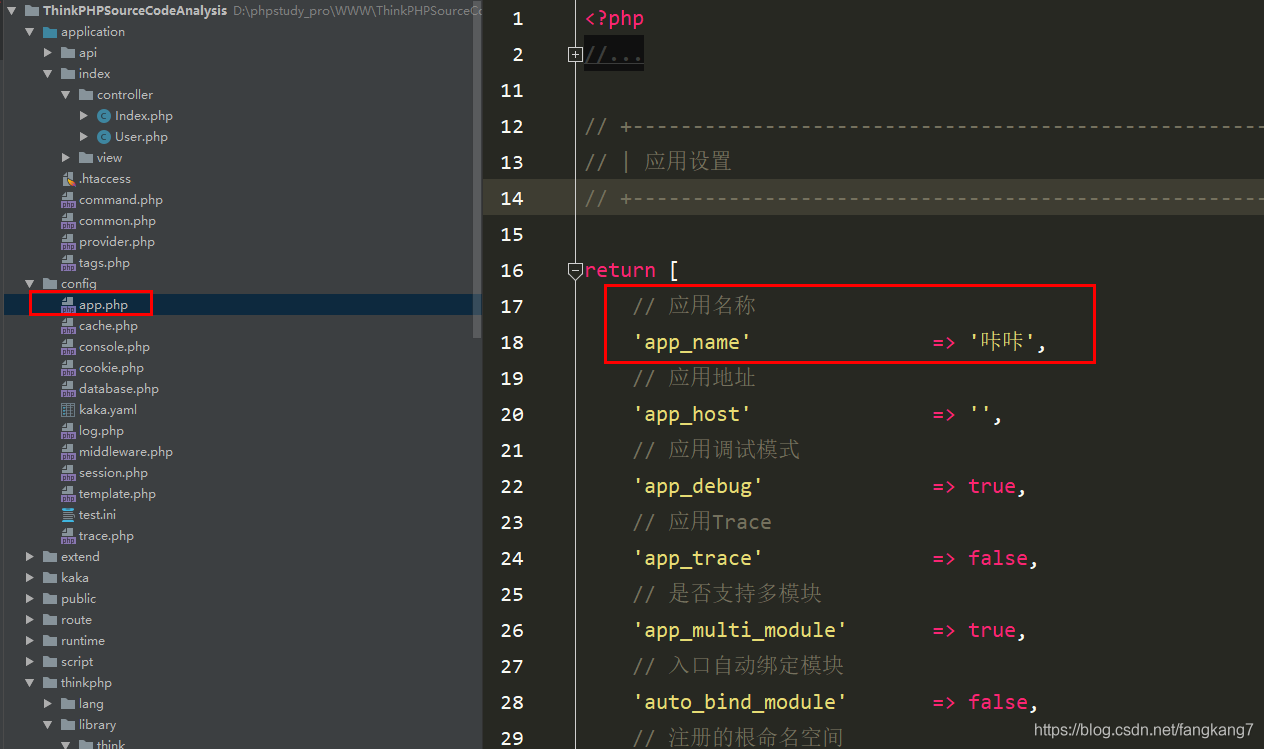Click the class icon beside Index.php
The height and width of the screenshot is (749, 1264).
pyautogui.click(x=103, y=115)
